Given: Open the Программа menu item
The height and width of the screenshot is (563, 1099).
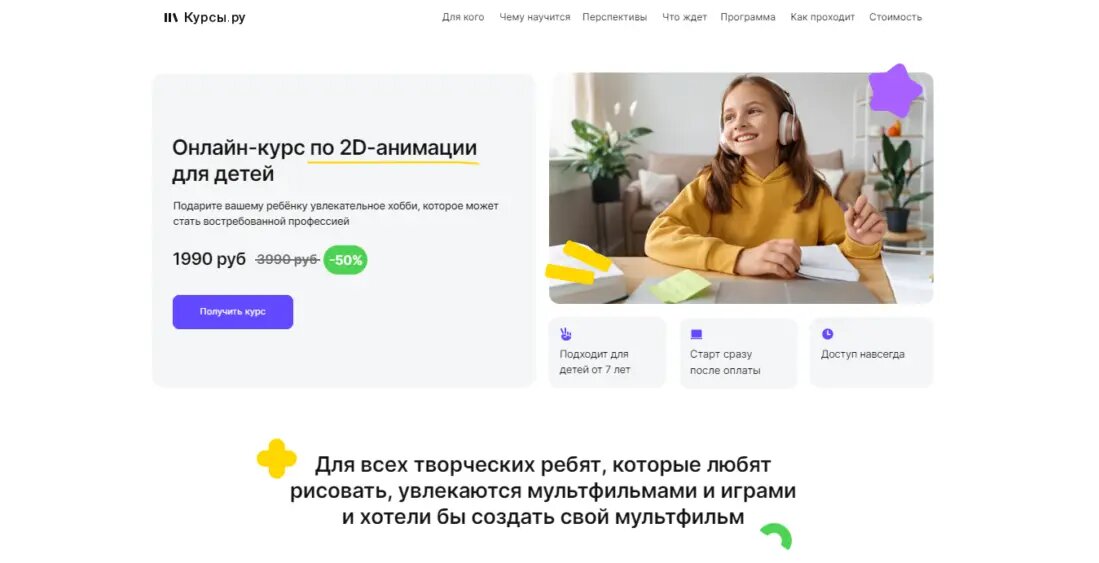Looking at the screenshot, I should click(x=748, y=18).
